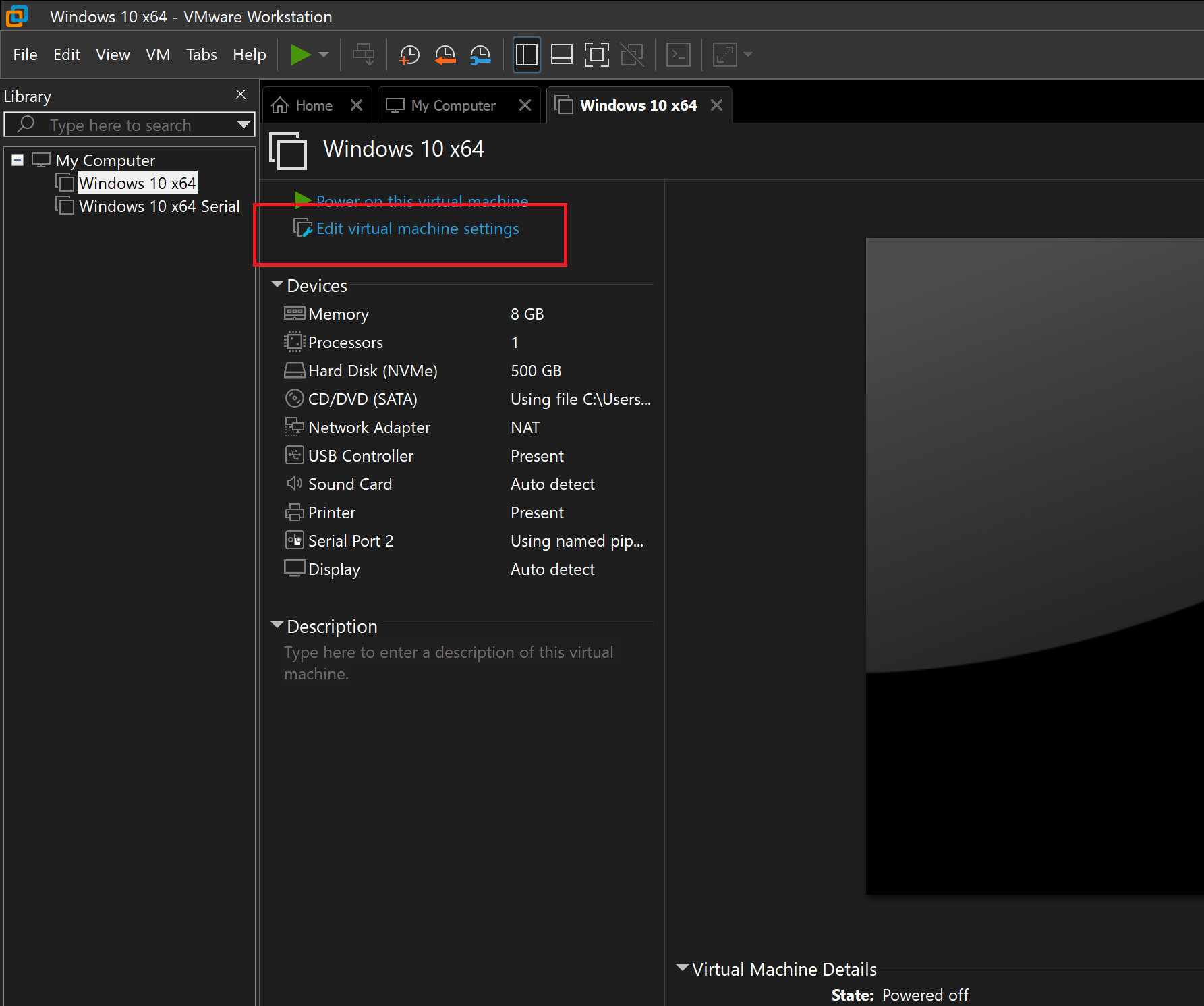Collapse the Devices section
Image resolution: width=1204 pixels, height=1006 pixels.
tap(277, 285)
